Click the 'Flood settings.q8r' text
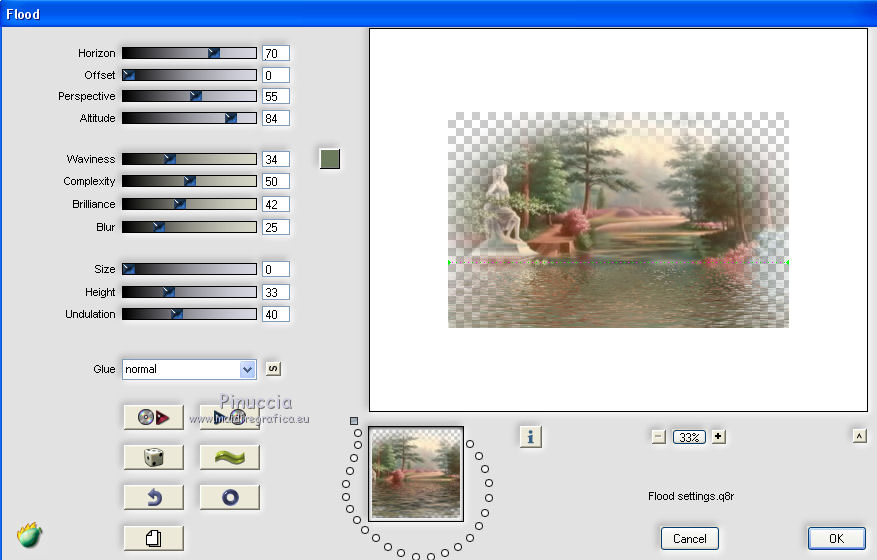Screen dimensions: 877x560 (x=691, y=496)
